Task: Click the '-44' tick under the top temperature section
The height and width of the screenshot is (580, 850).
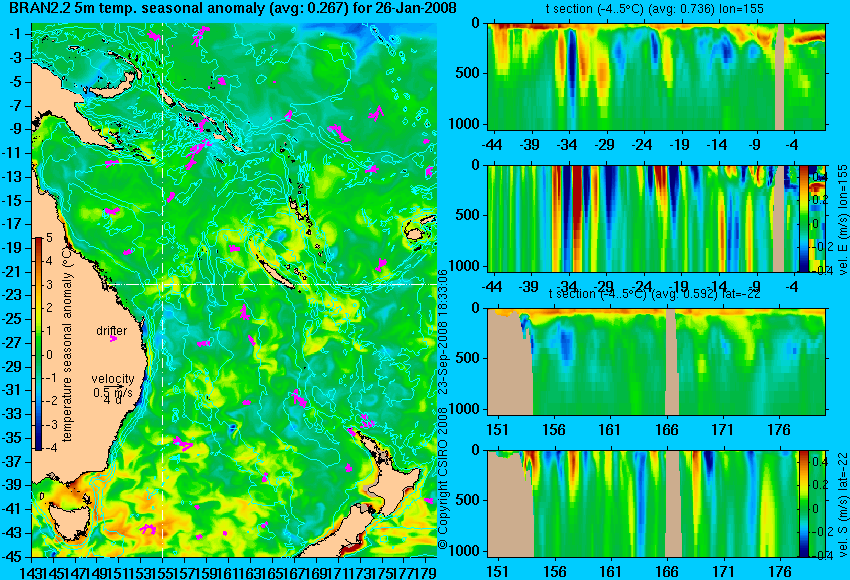Action: (x=492, y=145)
